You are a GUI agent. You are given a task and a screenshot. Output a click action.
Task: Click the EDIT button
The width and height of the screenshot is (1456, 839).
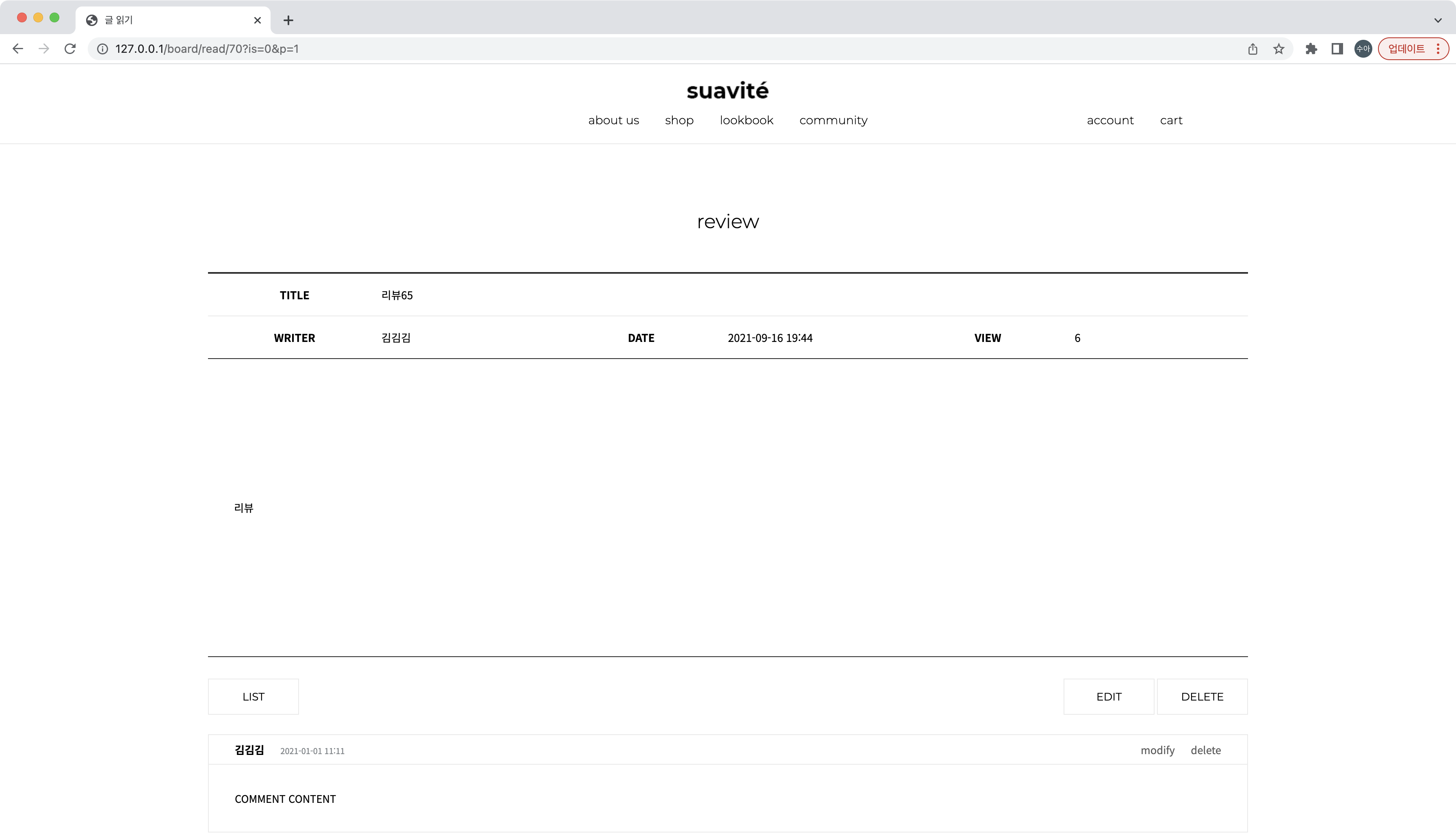pyautogui.click(x=1108, y=697)
